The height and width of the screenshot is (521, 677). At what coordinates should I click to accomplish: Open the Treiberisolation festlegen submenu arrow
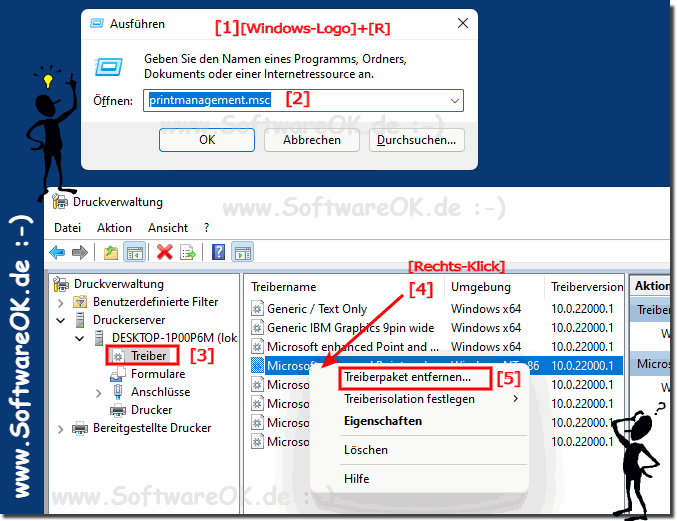coord(516,399)
